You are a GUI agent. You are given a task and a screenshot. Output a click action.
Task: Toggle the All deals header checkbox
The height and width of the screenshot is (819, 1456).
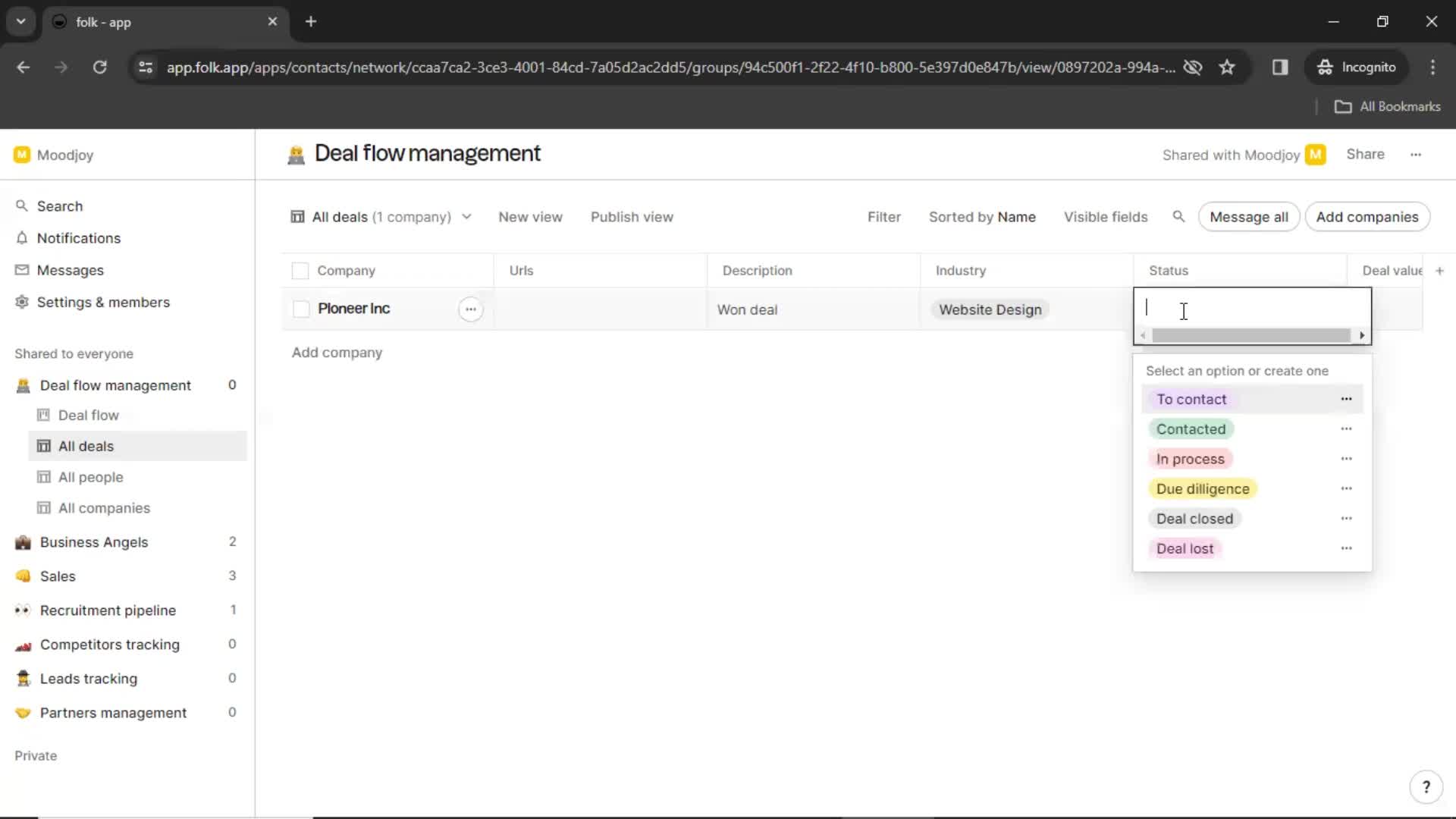click(300, 270)
